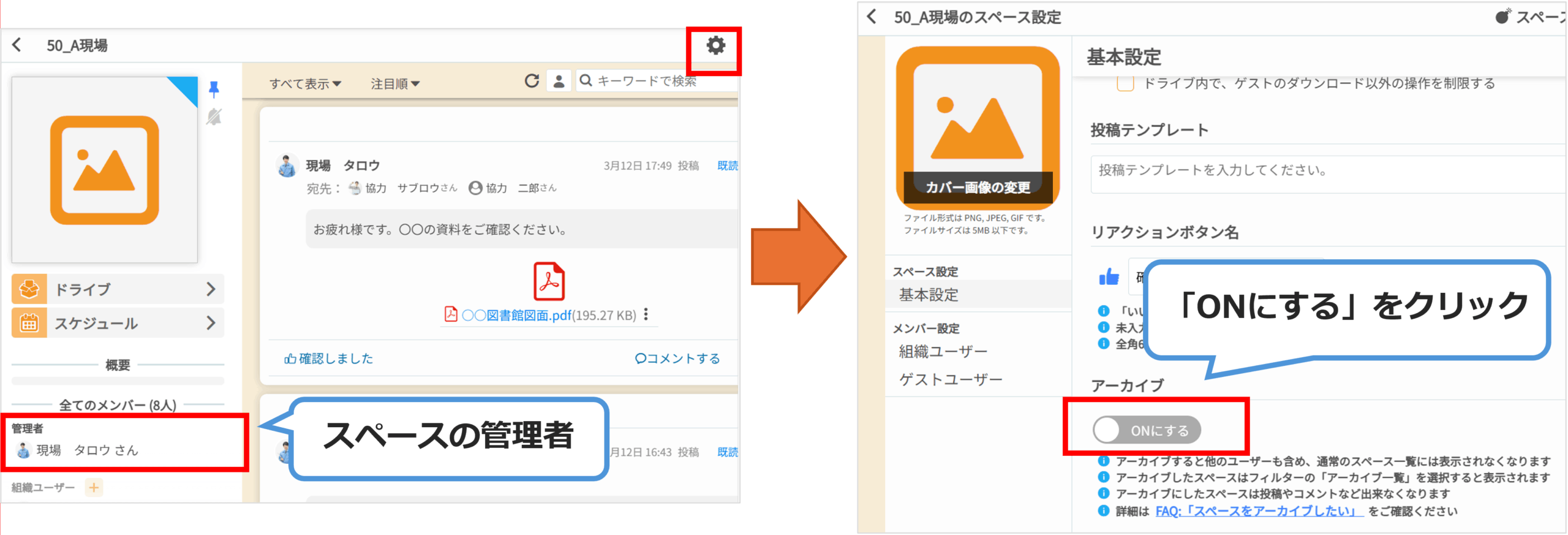This screenshot has width=1568, height=535.
Task: Click the 確認しました reaction button
Action: (329, 359)
